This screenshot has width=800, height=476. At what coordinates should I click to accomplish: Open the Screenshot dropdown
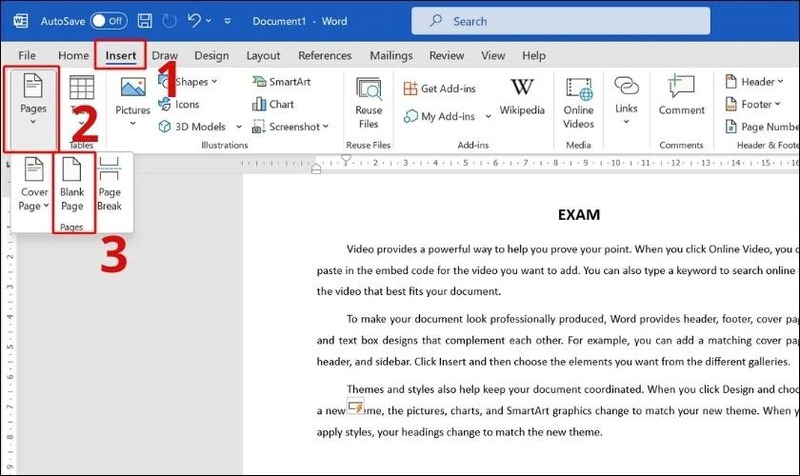coord(290,127)
